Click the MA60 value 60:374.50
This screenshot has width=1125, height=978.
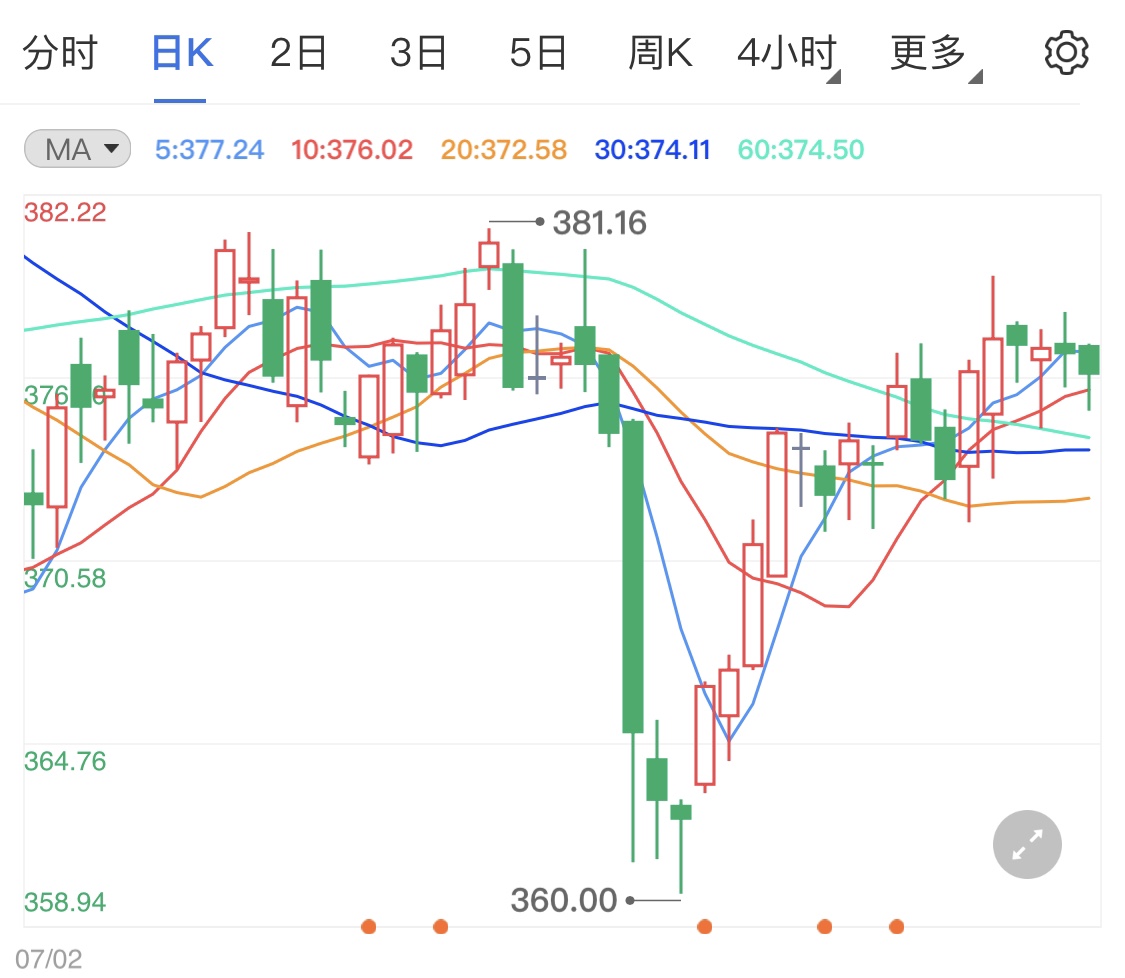pyautogui.click(x=801, y=149)
